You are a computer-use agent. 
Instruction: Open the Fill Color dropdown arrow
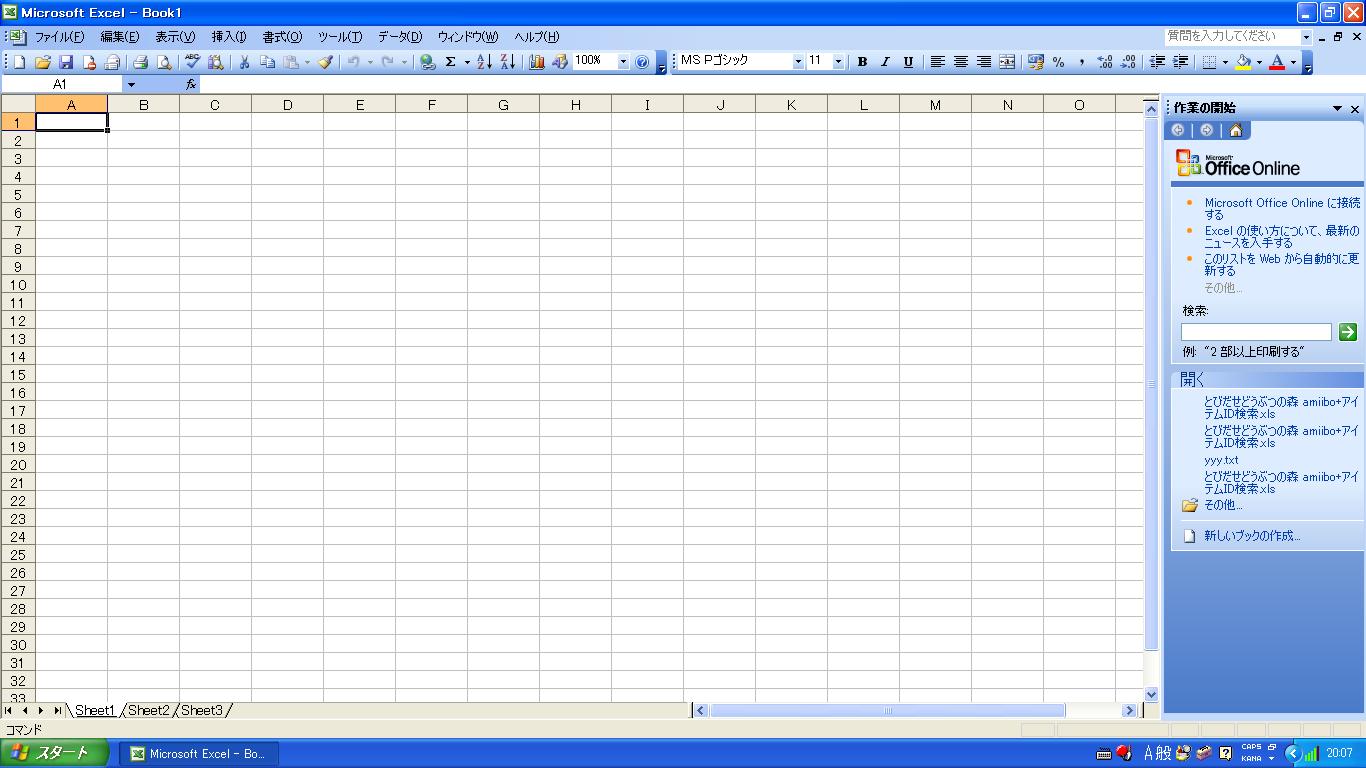[x=1259, y=62]
